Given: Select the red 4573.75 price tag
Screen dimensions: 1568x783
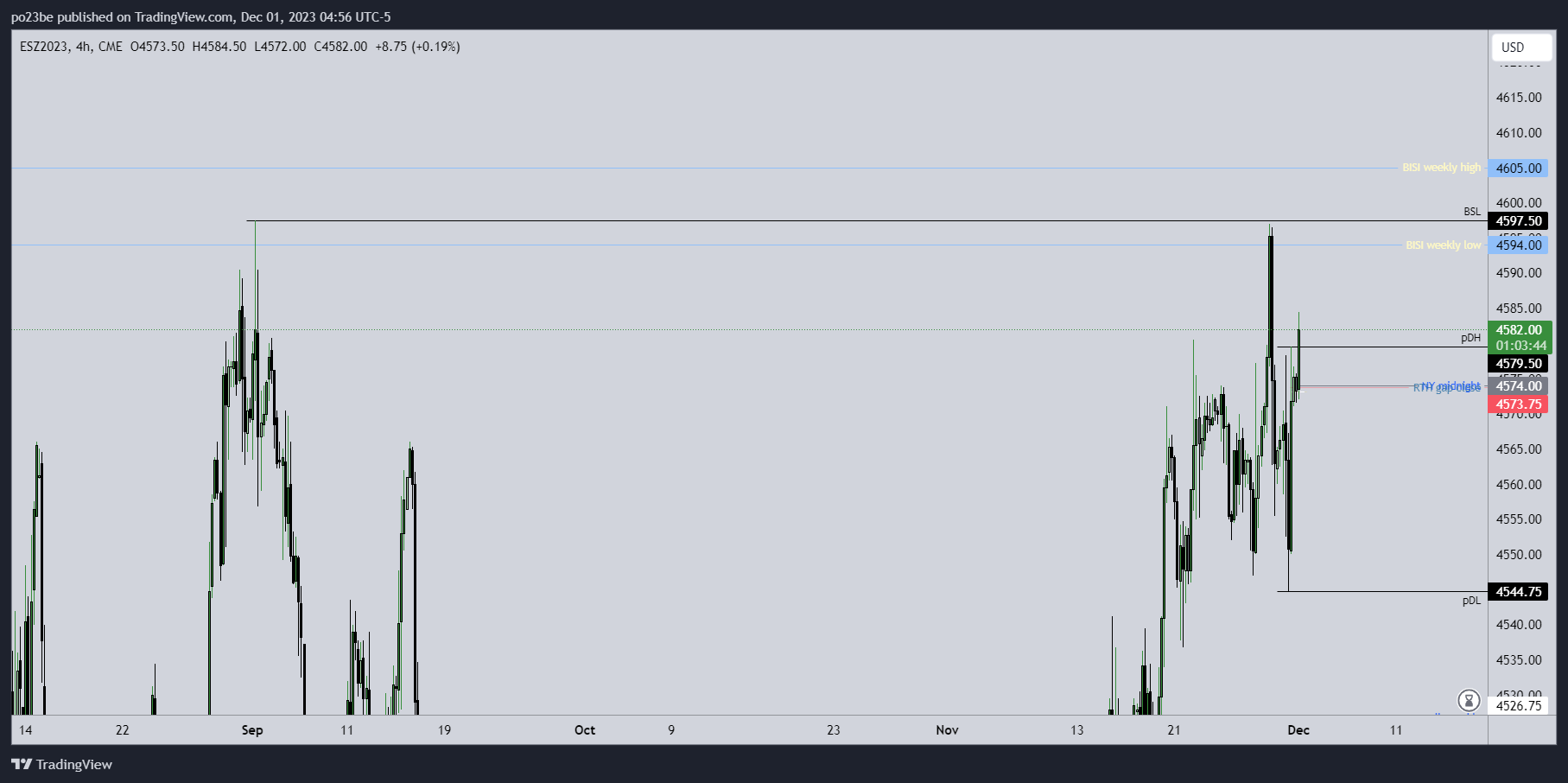Looking at the screenshot, I should click(x=1518, y=404).
